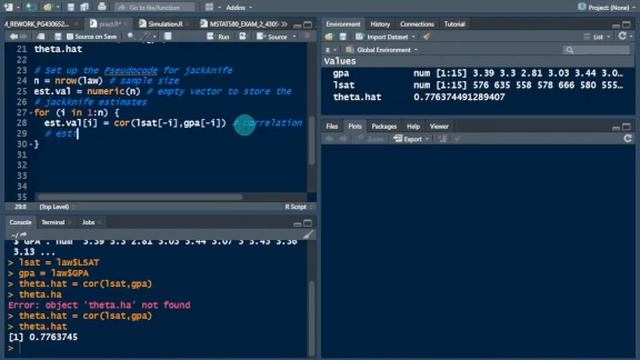
Task: Open the Files tab
Action: (332, 127)
